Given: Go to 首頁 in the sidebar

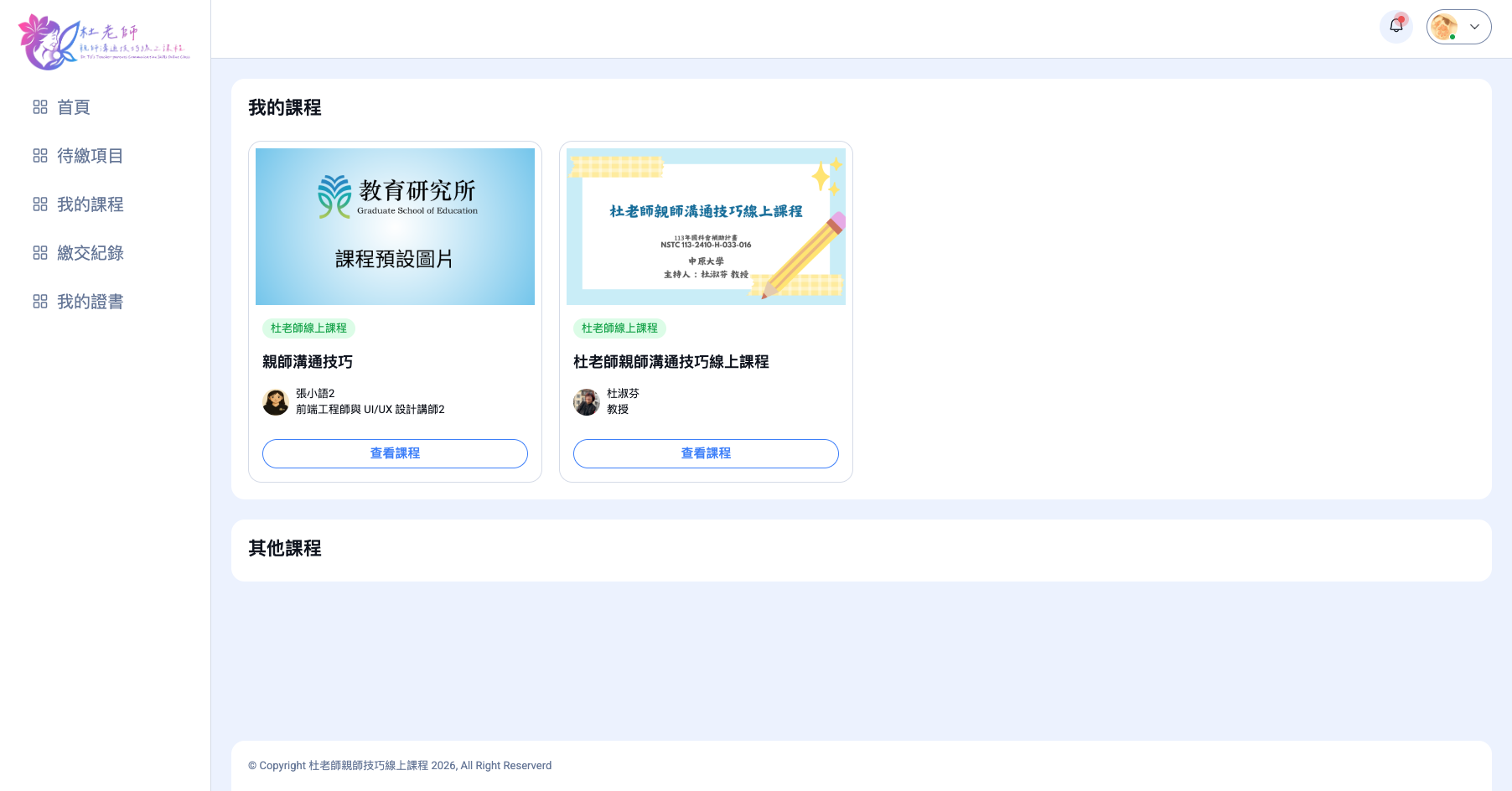Looking at the screenshot, I should pyautogui.click(x=74, y=107).
